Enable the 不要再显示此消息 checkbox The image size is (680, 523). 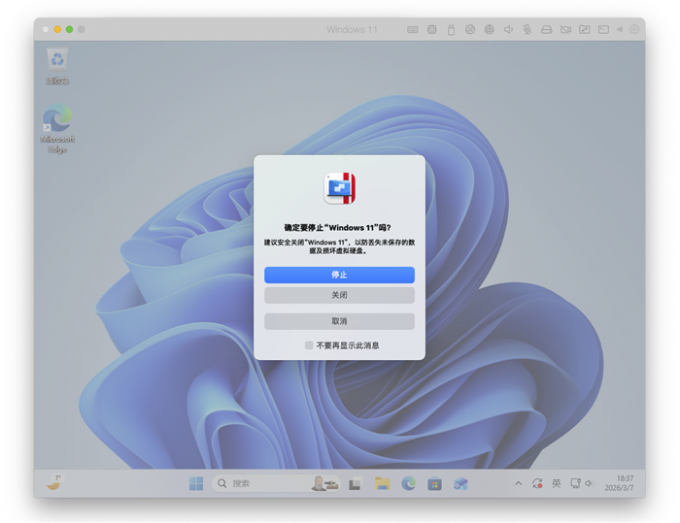click(309, 345)
